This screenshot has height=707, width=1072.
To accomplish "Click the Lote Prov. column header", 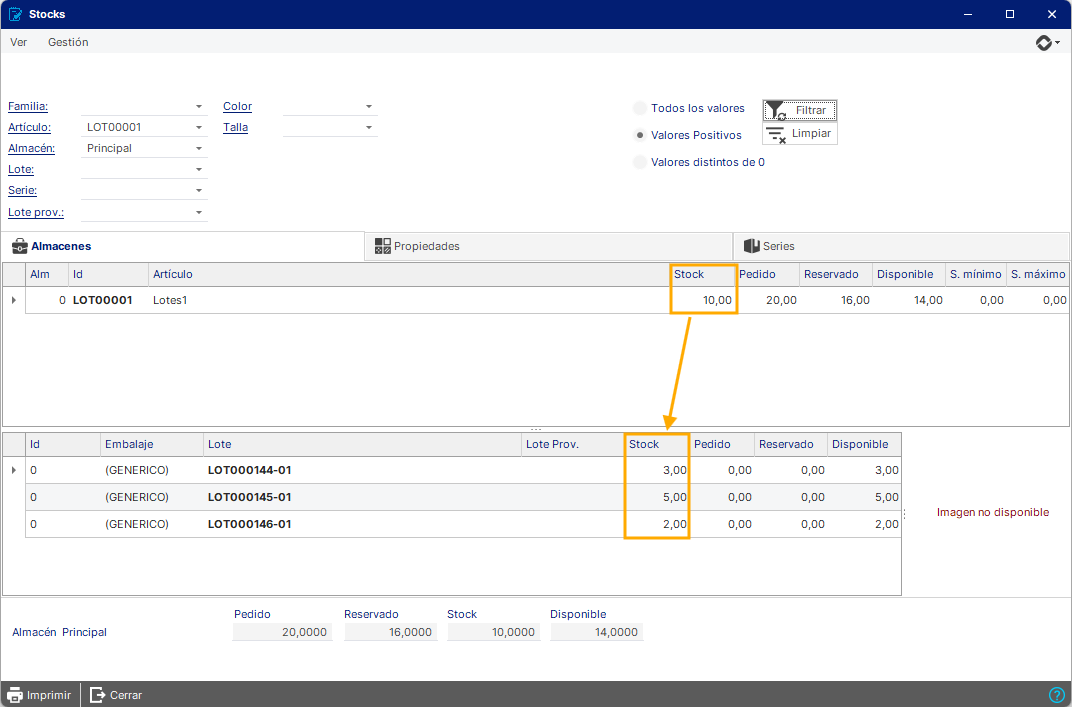I will click(573, 444).
